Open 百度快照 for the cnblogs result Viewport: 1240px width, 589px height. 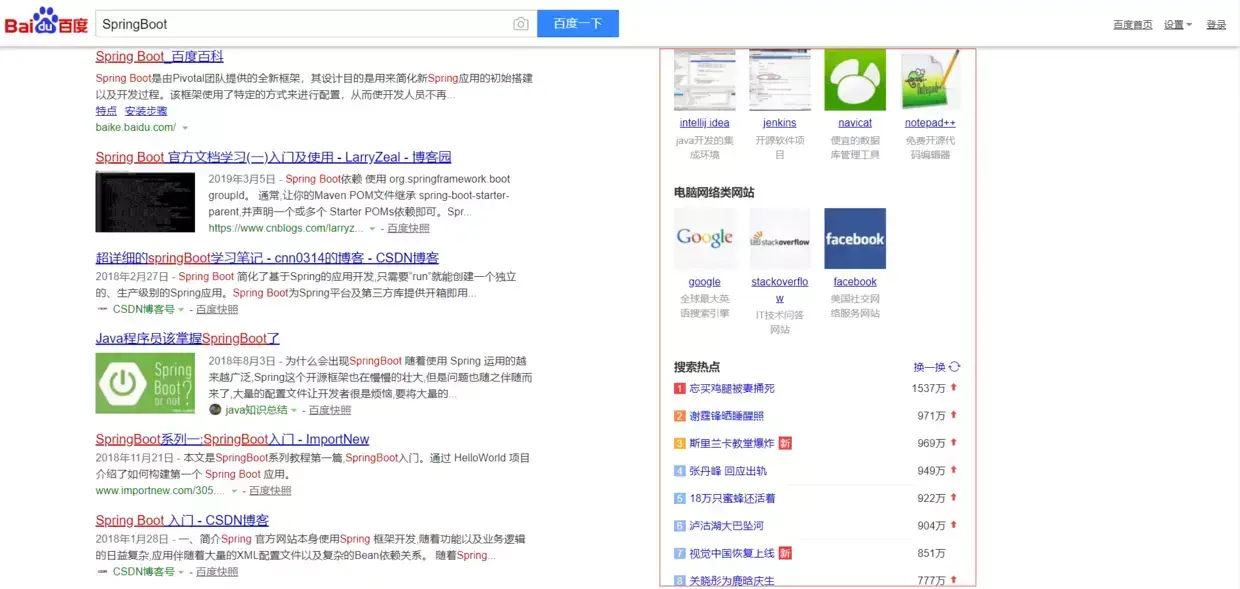pyautogui.click(x=409, y=229)
